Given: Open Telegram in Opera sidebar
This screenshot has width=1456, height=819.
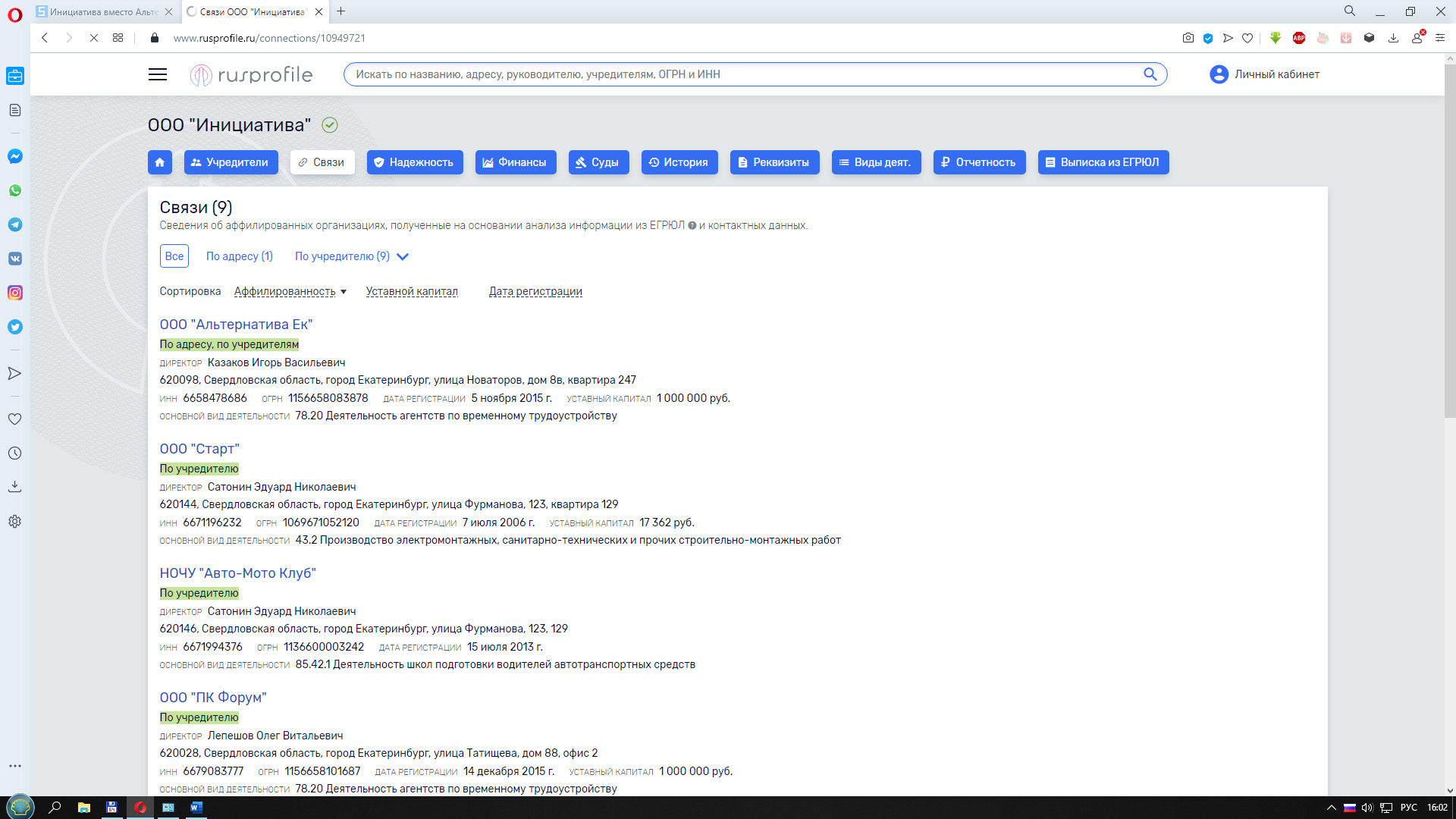Looking at the screenshot, I should click(x=15, y=224).
